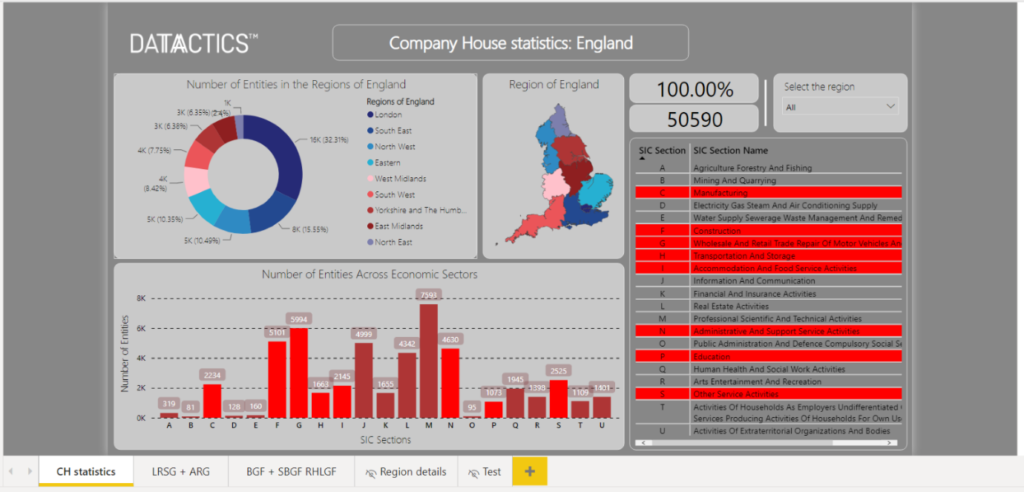This screenshot has width=1024, height=492.
Task: Click the previous page arrow in tab bar
Action: [10, 471]
